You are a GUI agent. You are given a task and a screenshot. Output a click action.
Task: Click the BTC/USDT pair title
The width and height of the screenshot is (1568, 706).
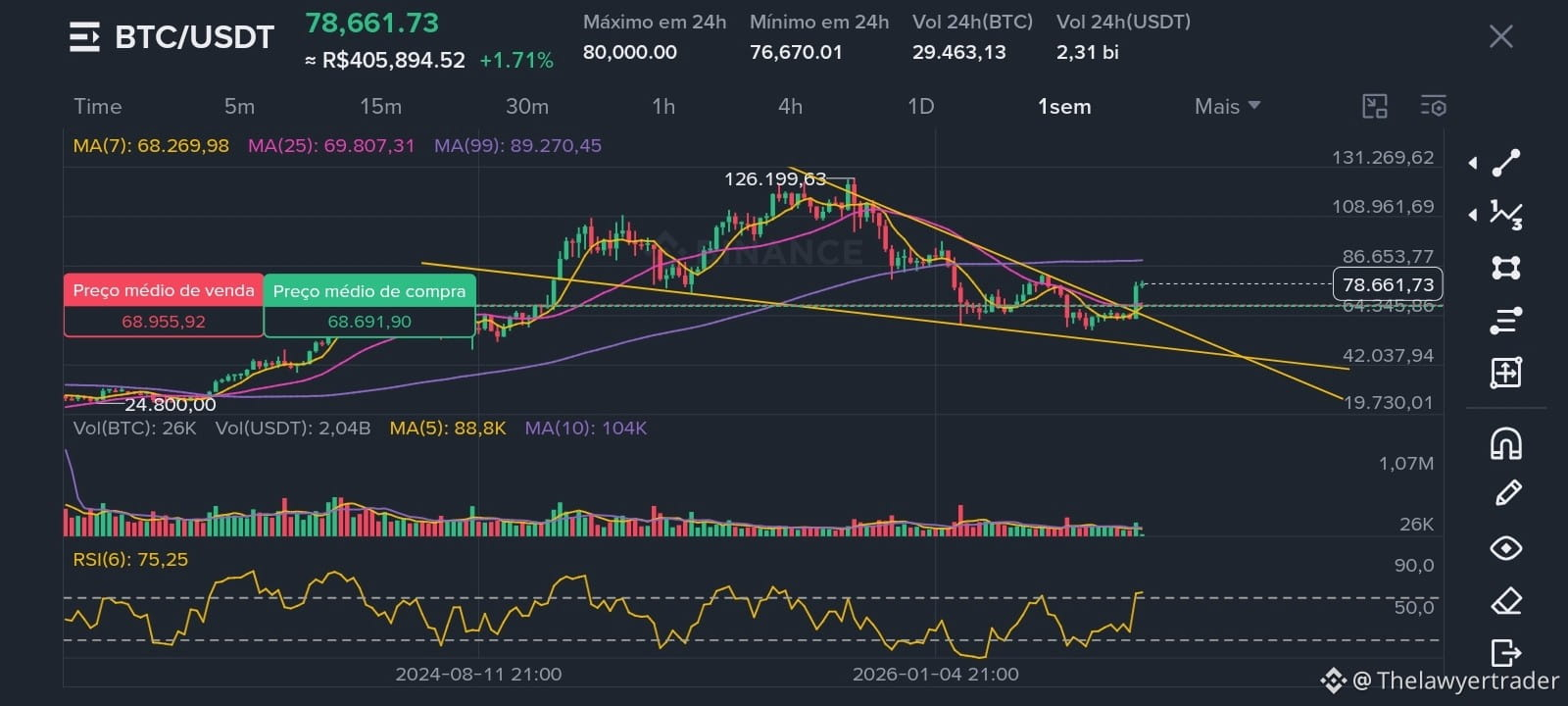pyautogui.click(x=194, y=37)
